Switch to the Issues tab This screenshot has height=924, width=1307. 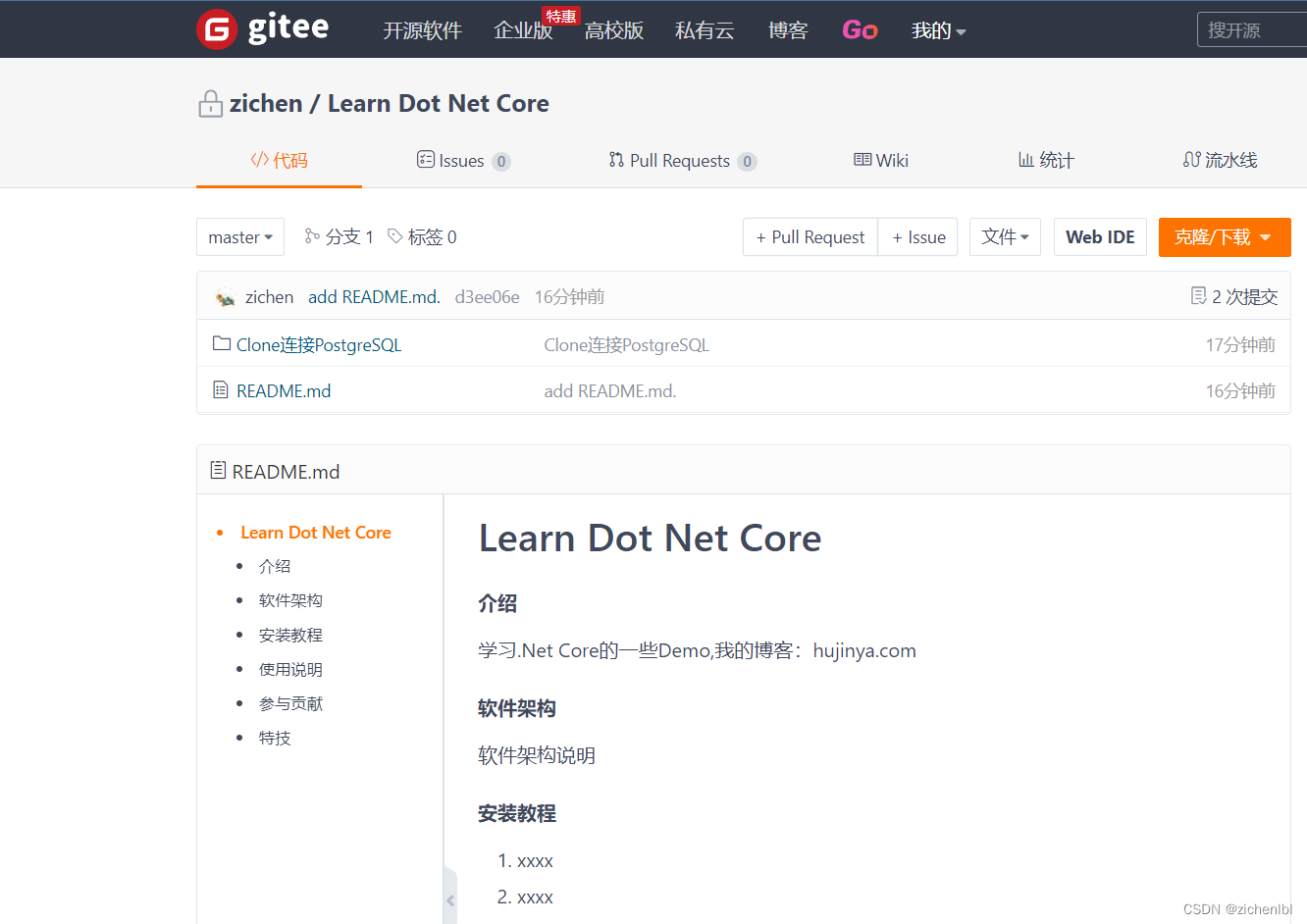point(461,160)
